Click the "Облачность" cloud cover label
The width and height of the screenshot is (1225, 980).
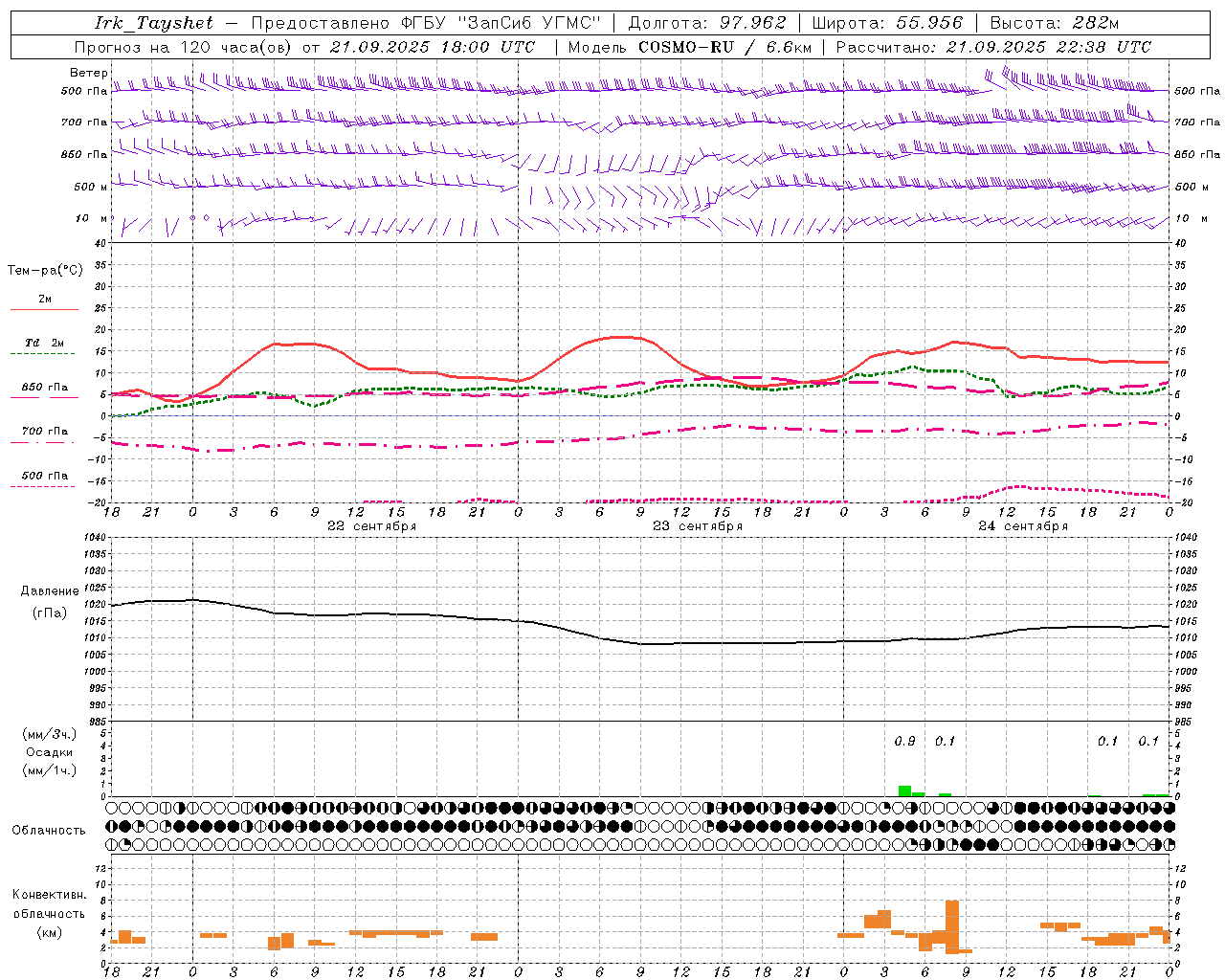pyautogui.click(x=49, y=830)
